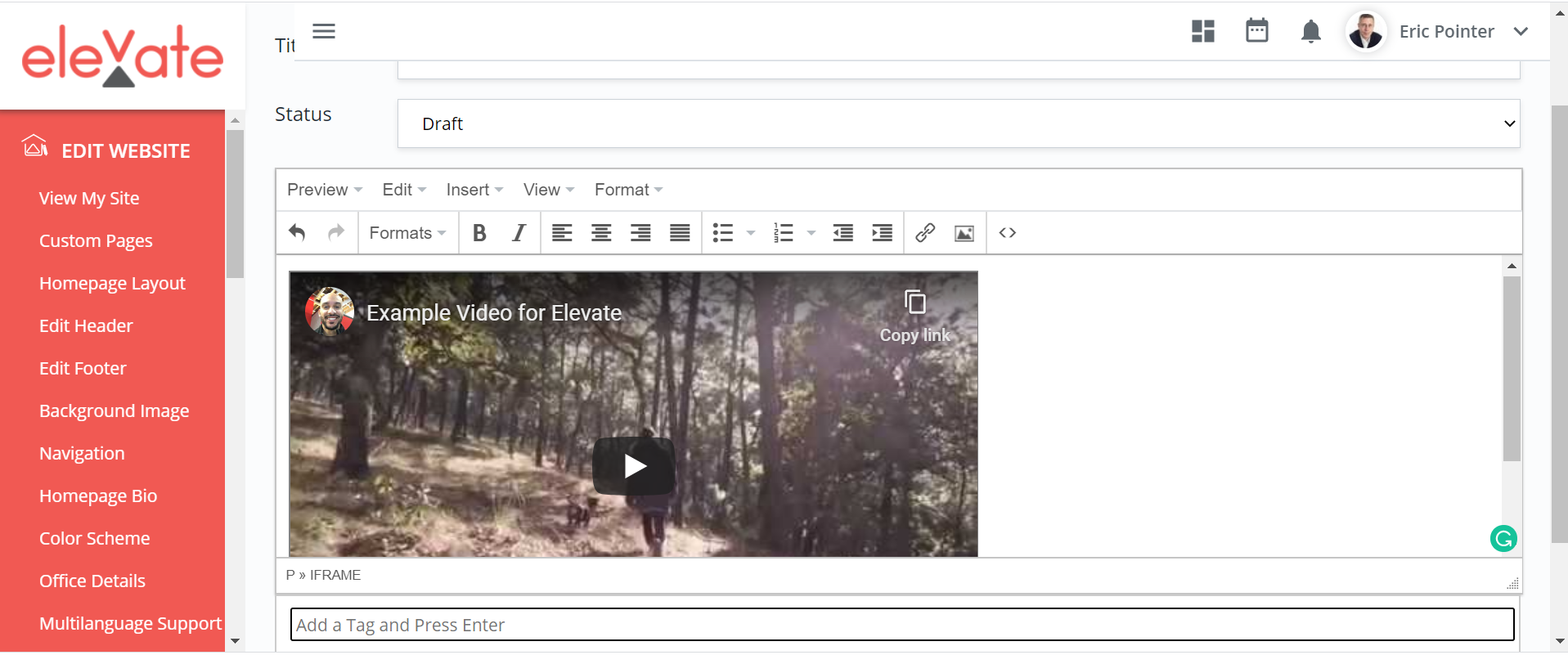Click the IFRAME path element in status bar
Viewport: 1568px width, 655px height.
tap(335, 575)
